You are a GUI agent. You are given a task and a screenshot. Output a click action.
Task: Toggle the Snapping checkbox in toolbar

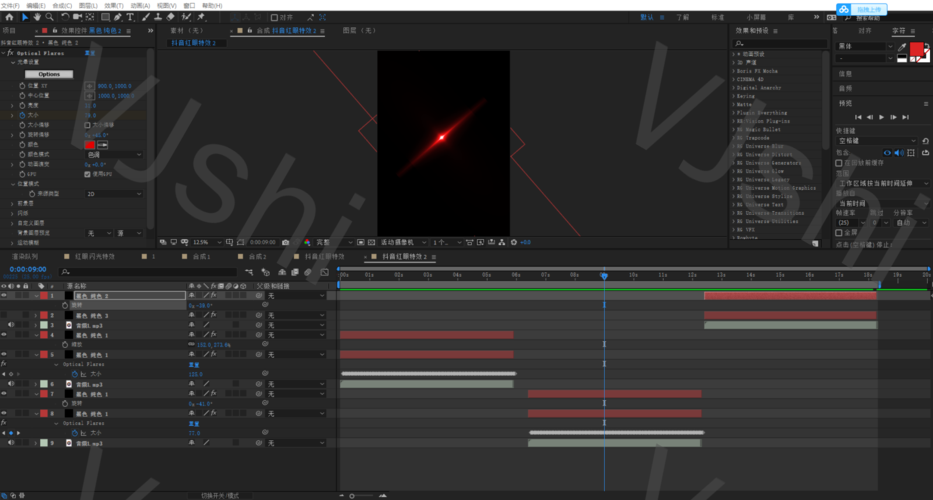pos(274,18)
